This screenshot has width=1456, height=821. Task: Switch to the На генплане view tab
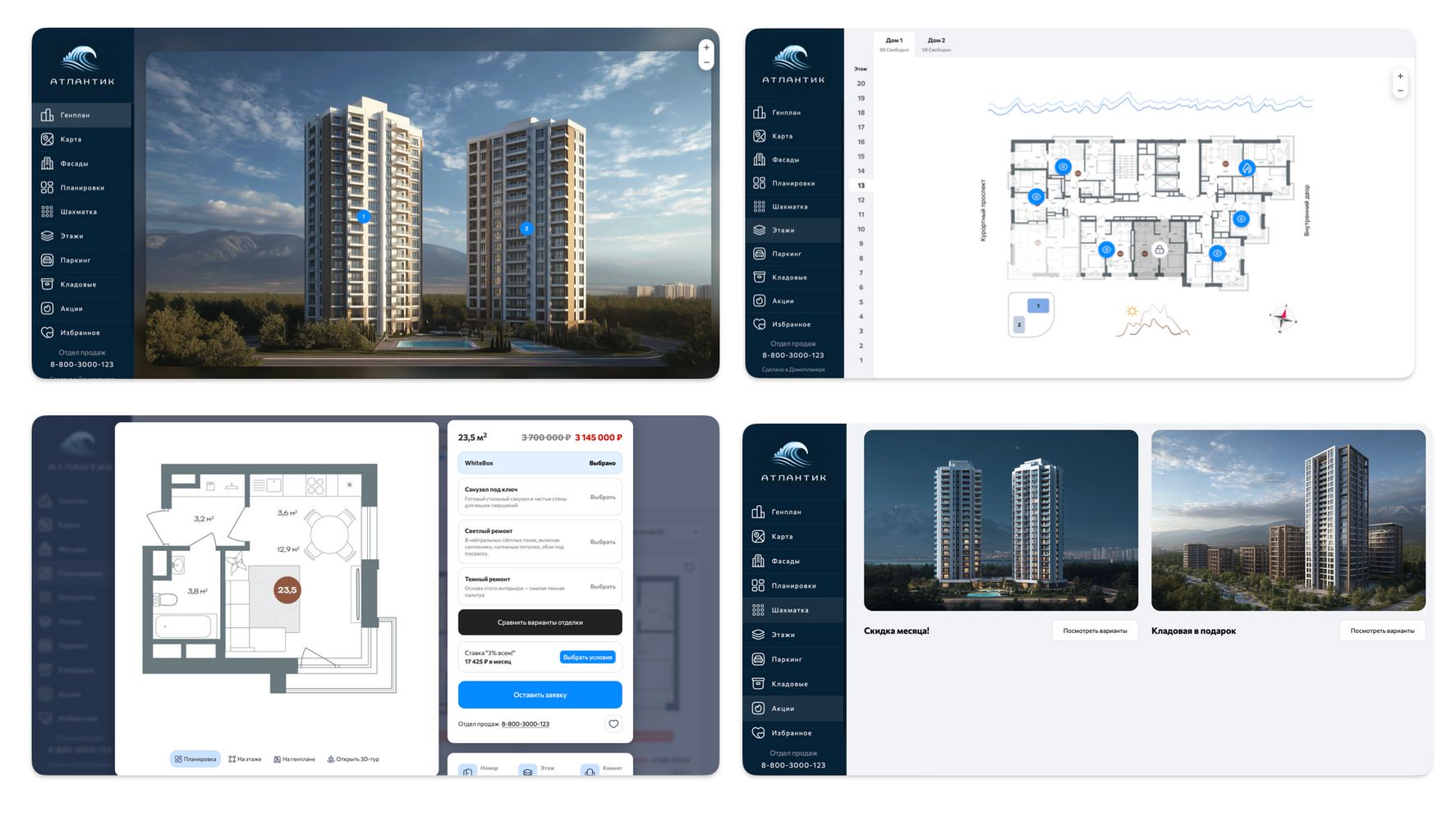(x=294, y=759)
